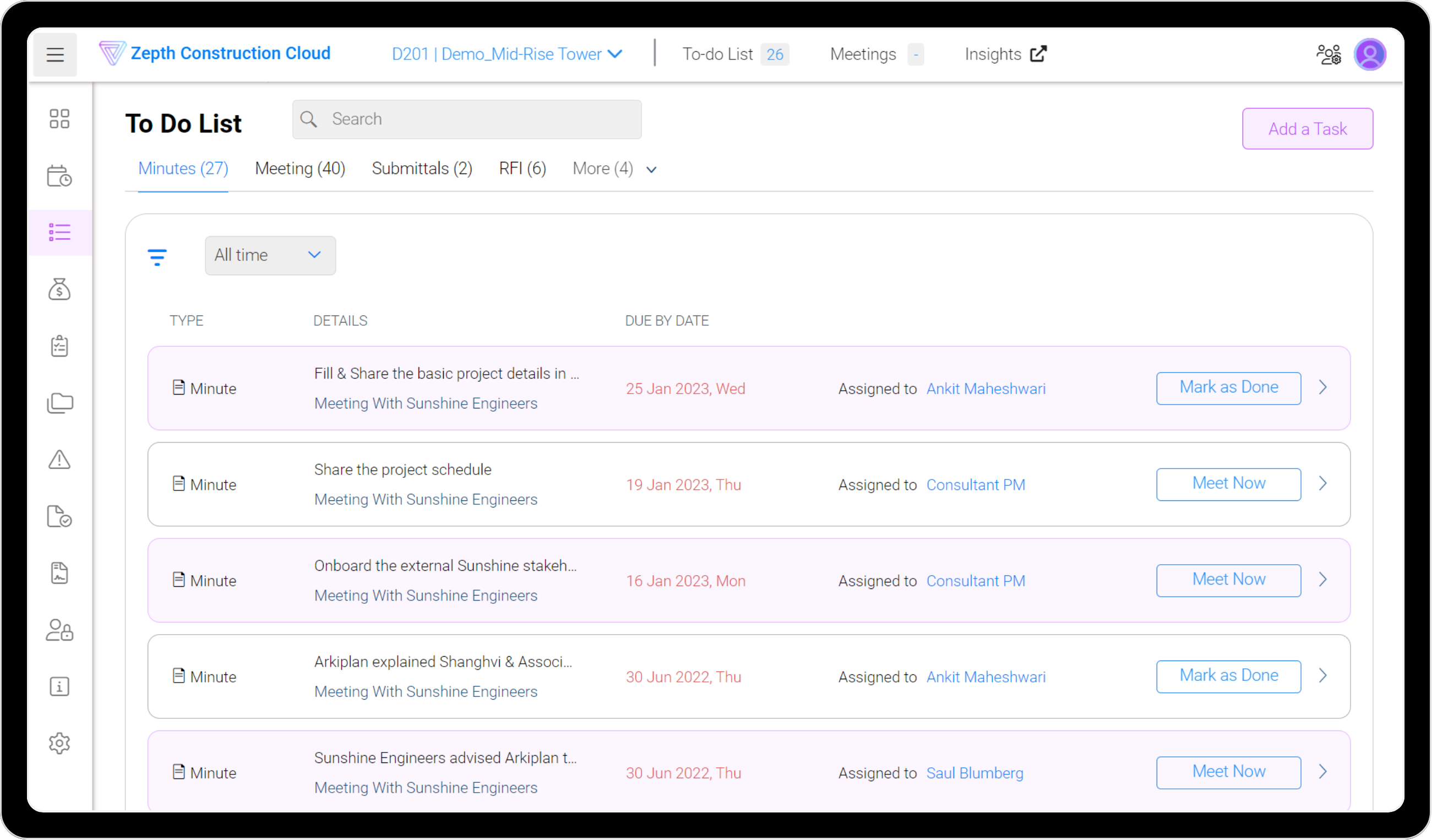Switch to the Minutes (27) tab

coord(183,169)
